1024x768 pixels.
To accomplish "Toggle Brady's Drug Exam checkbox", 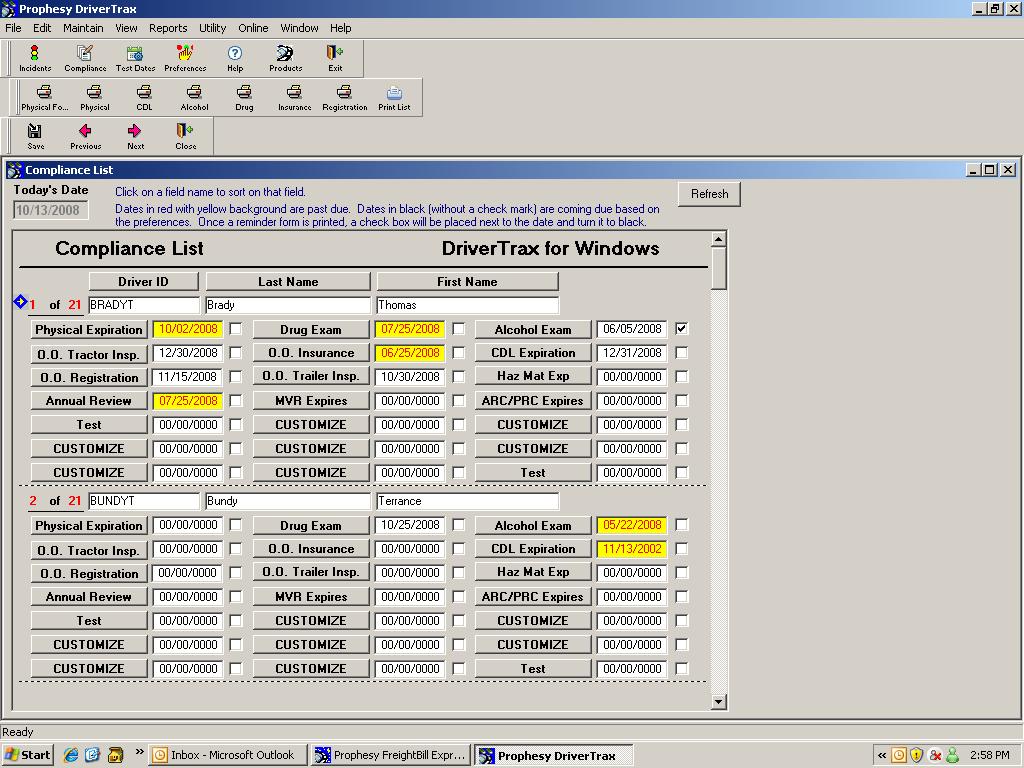I will [x=459, y=328].
